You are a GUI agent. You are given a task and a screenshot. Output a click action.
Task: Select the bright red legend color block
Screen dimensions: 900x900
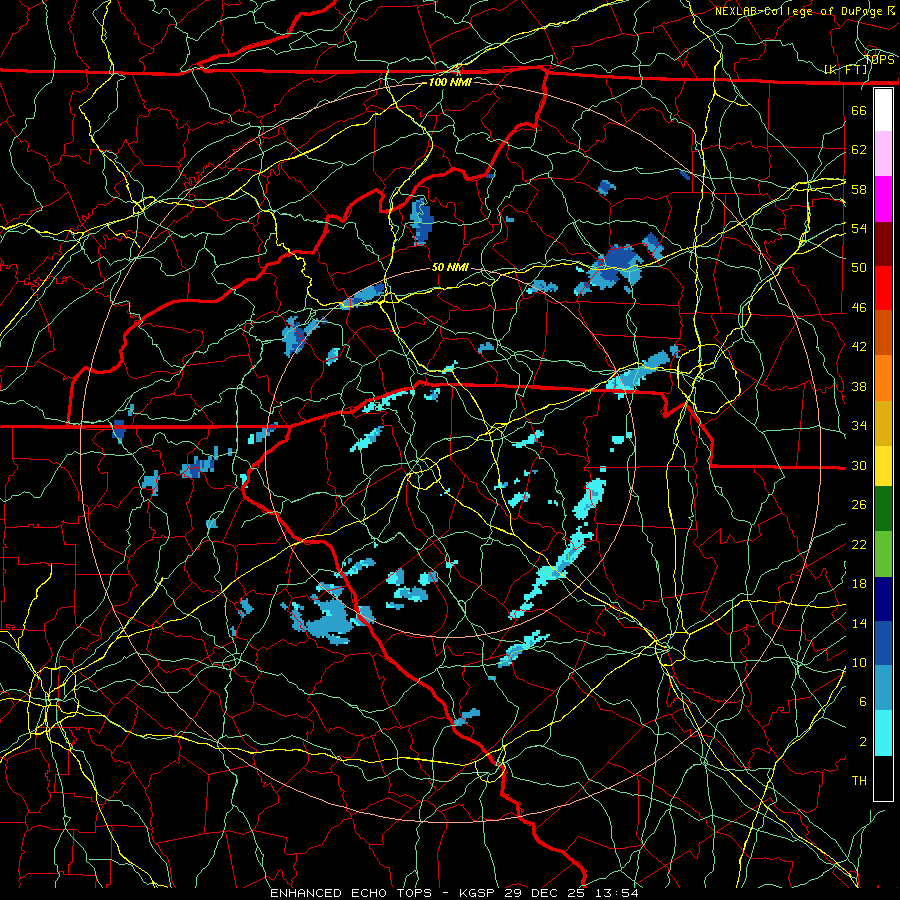point(883,288)
